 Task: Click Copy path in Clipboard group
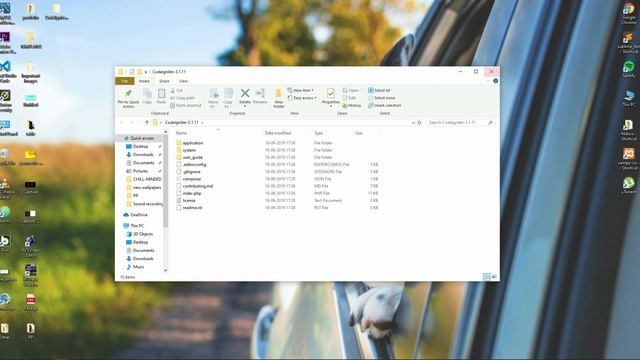tap(182, 98)
